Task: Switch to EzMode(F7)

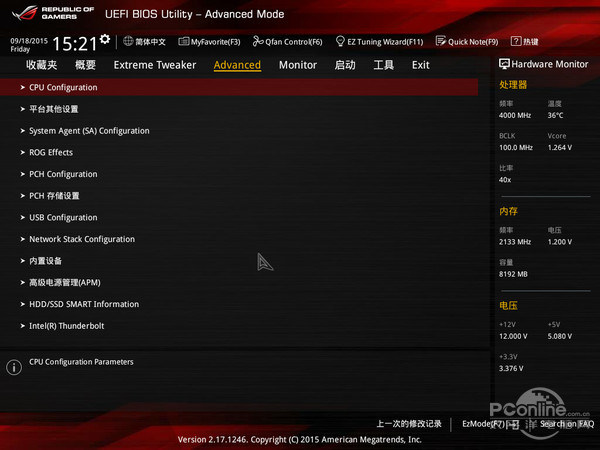Action: click(490, 424)
